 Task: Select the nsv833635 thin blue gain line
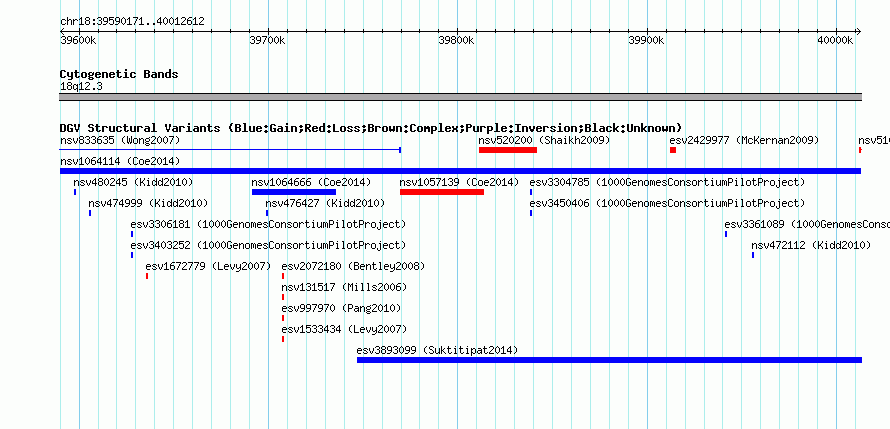(230, 150)
